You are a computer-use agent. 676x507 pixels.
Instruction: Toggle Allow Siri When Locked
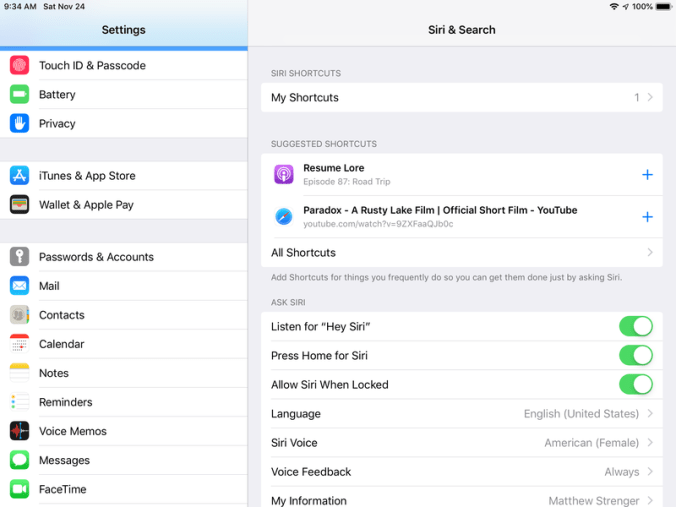[x=635, y=384]
